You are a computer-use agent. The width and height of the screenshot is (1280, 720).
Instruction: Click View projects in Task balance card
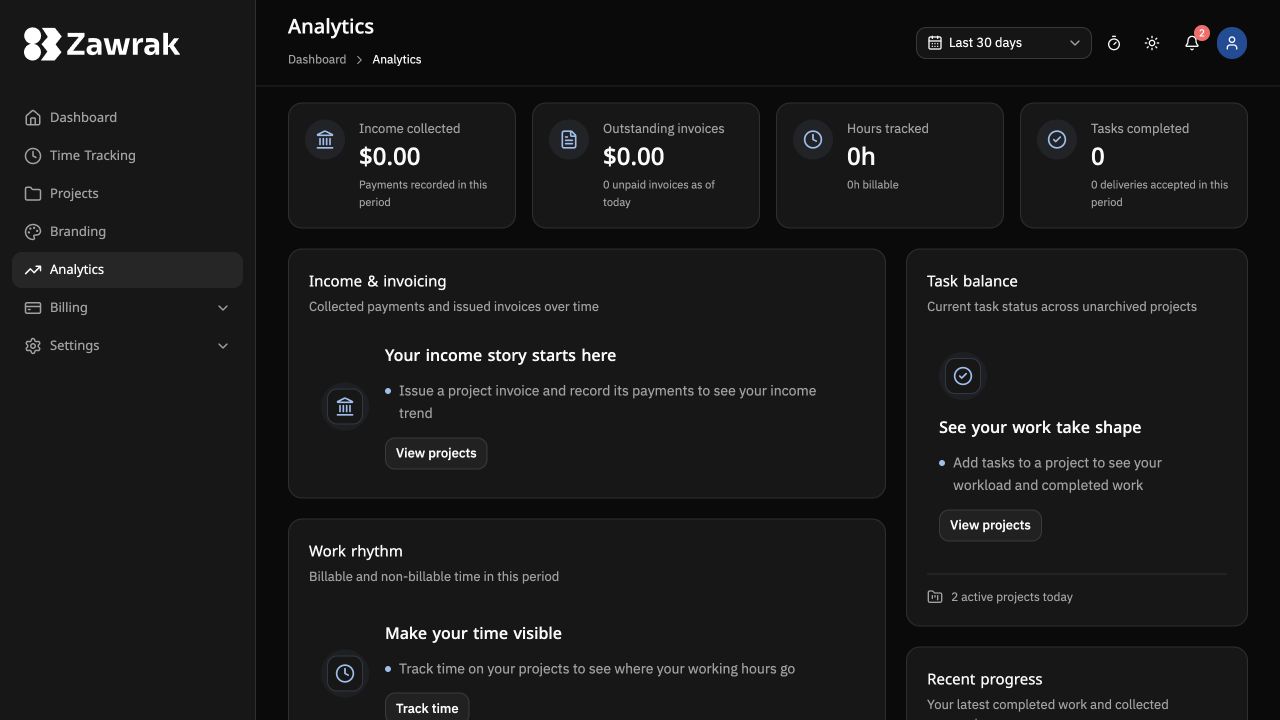(x=990, y=525)
